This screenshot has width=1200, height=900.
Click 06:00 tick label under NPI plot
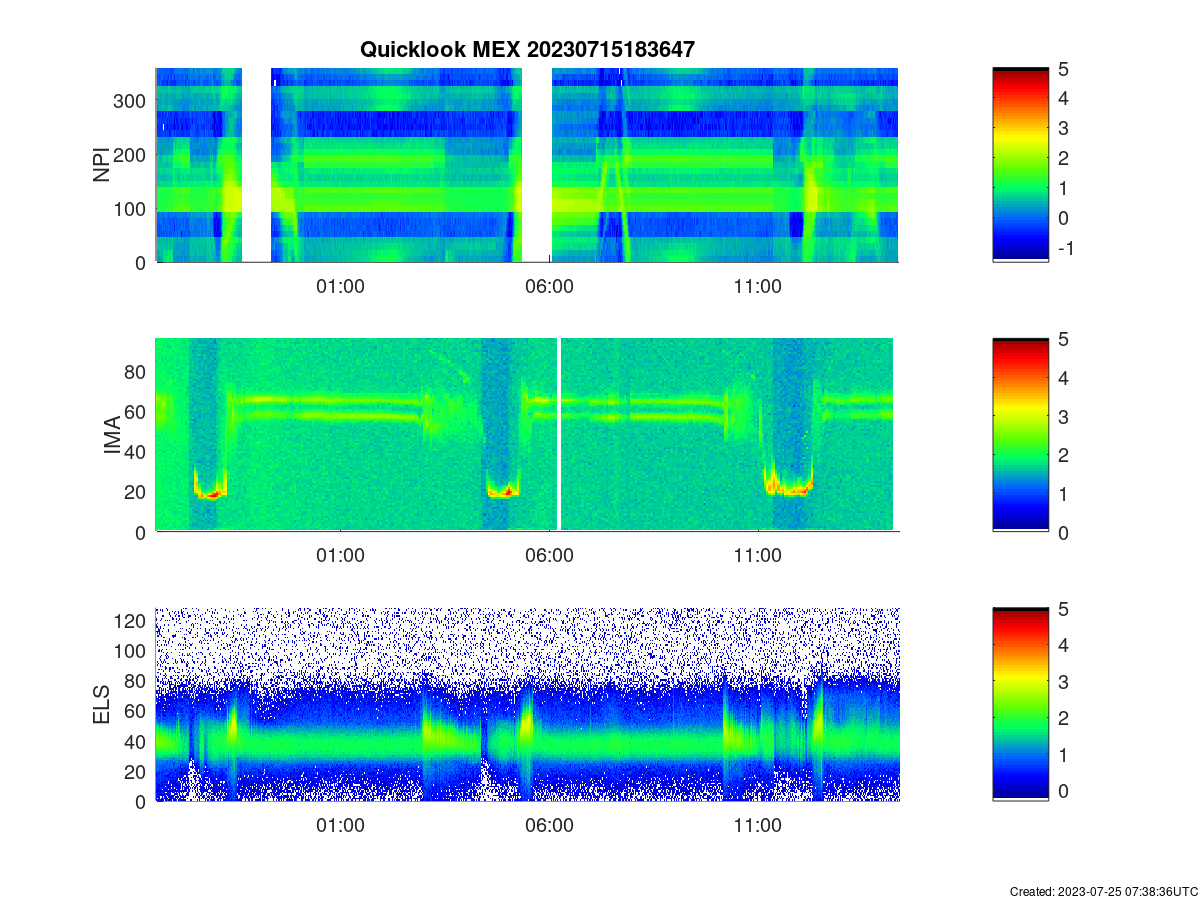point(549,286)
